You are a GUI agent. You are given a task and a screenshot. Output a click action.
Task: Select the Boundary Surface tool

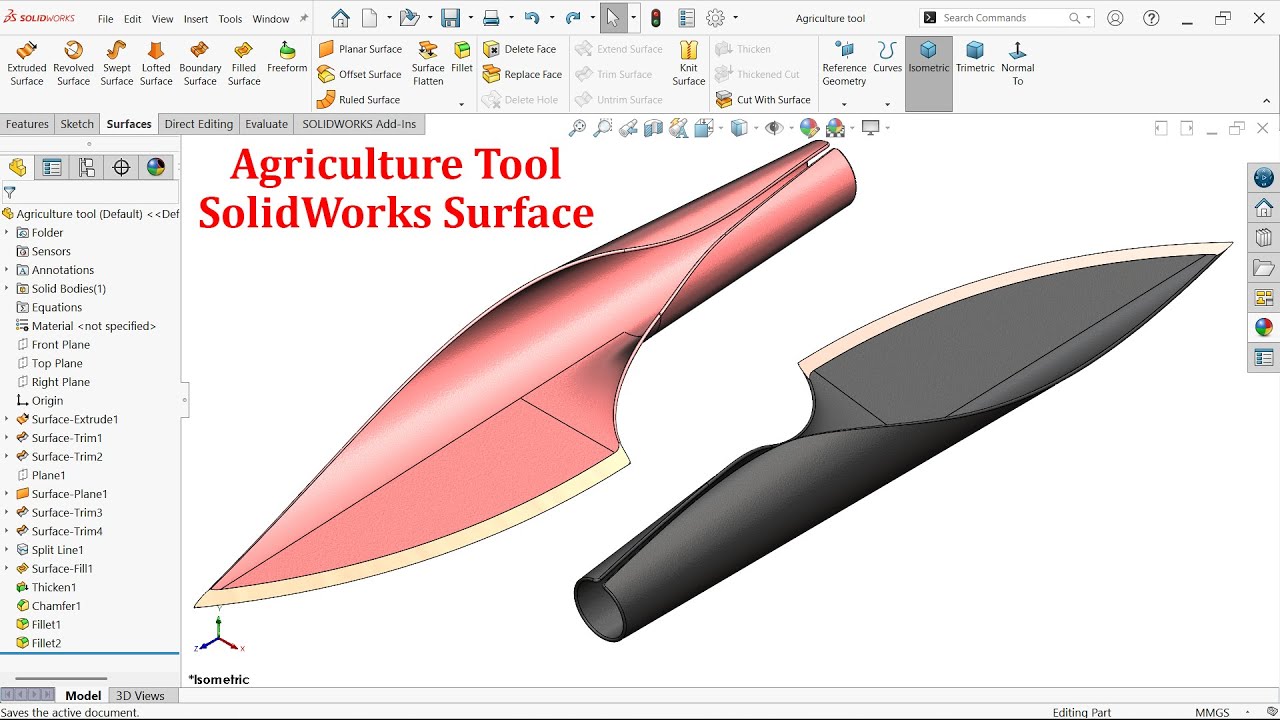[x=200, y=63]
